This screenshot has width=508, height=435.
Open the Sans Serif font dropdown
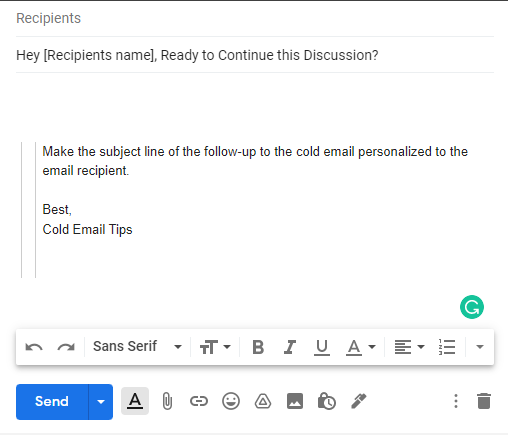[137, 346]
